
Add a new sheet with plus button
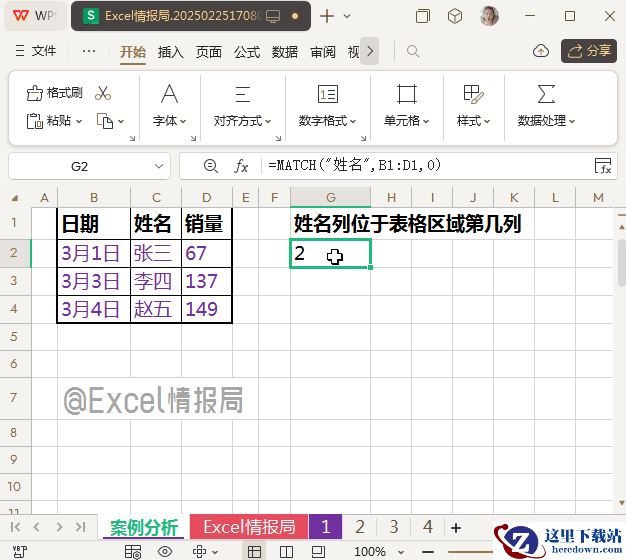coord(456,528)
